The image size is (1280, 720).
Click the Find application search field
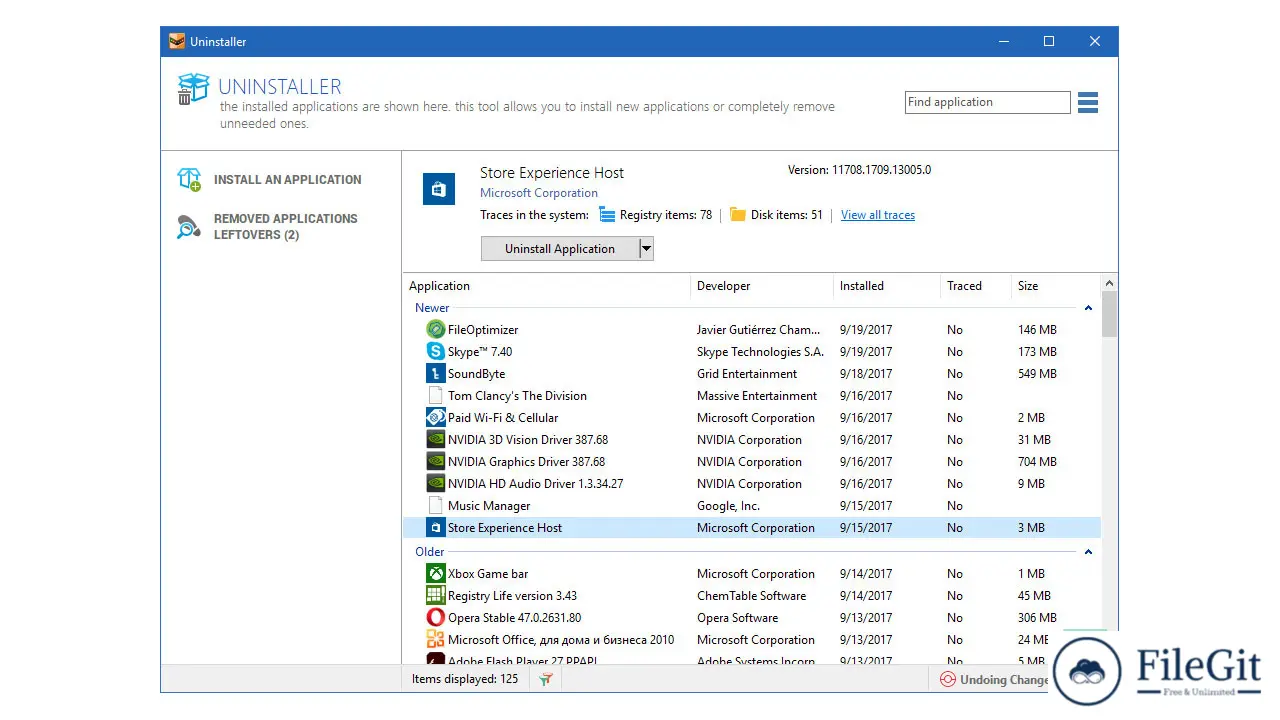tap(987, 102)
